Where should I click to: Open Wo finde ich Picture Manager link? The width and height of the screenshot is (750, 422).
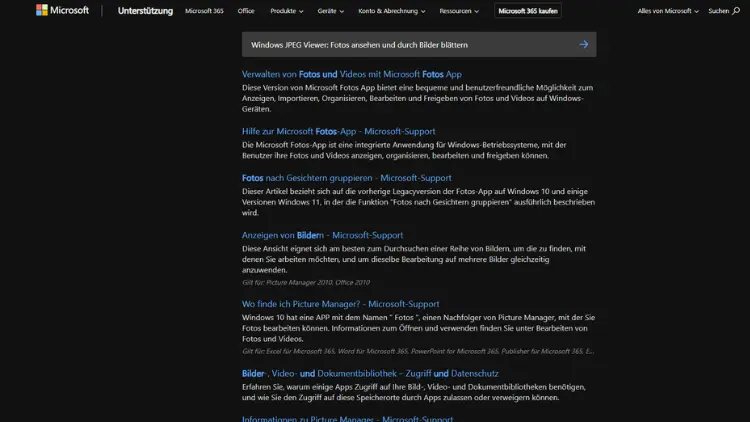click(340, 304)
